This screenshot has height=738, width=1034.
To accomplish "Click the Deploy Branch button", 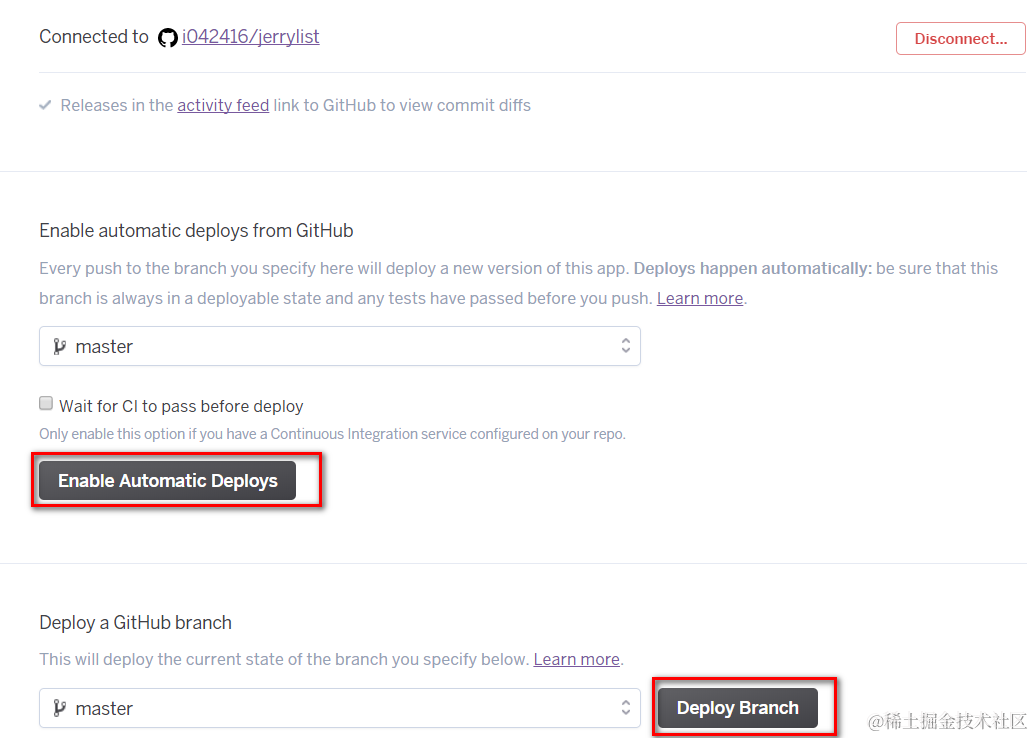I will click(x=737, y=708).
